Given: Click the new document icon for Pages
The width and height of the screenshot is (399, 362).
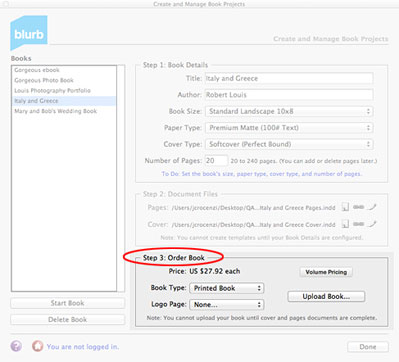Looking at the screenshot, I should coord(345,207).
